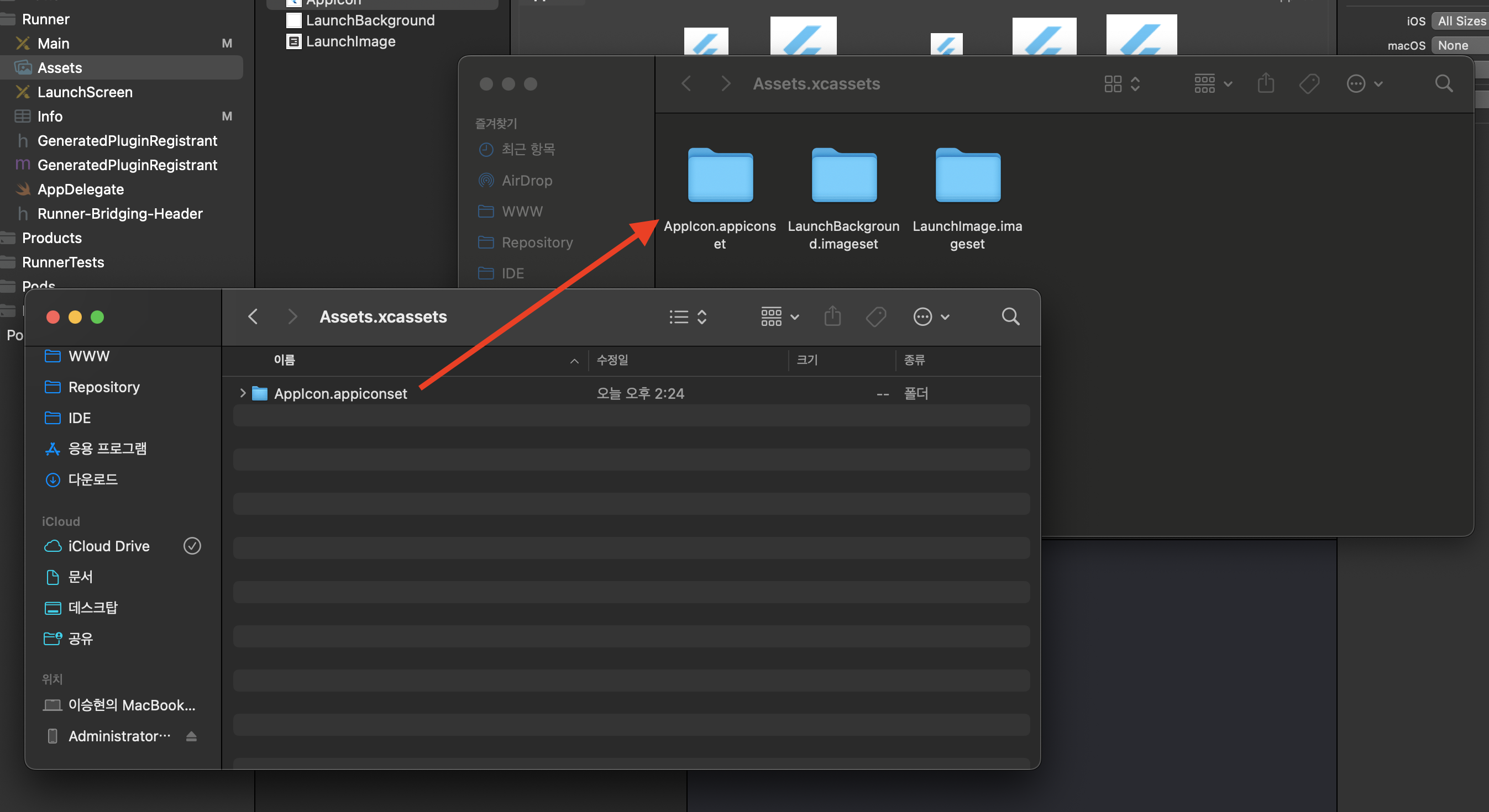The width and height of the screenshot is (1489, 812).
Task: Click the tags icon in front Finder toolbar
Action: (875, 317)
